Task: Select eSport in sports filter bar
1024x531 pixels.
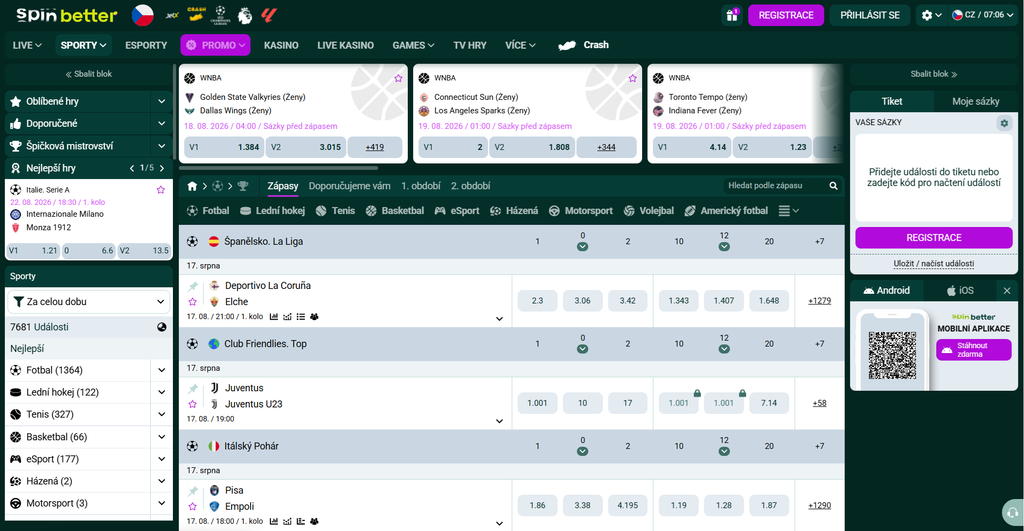Action: 457,211
